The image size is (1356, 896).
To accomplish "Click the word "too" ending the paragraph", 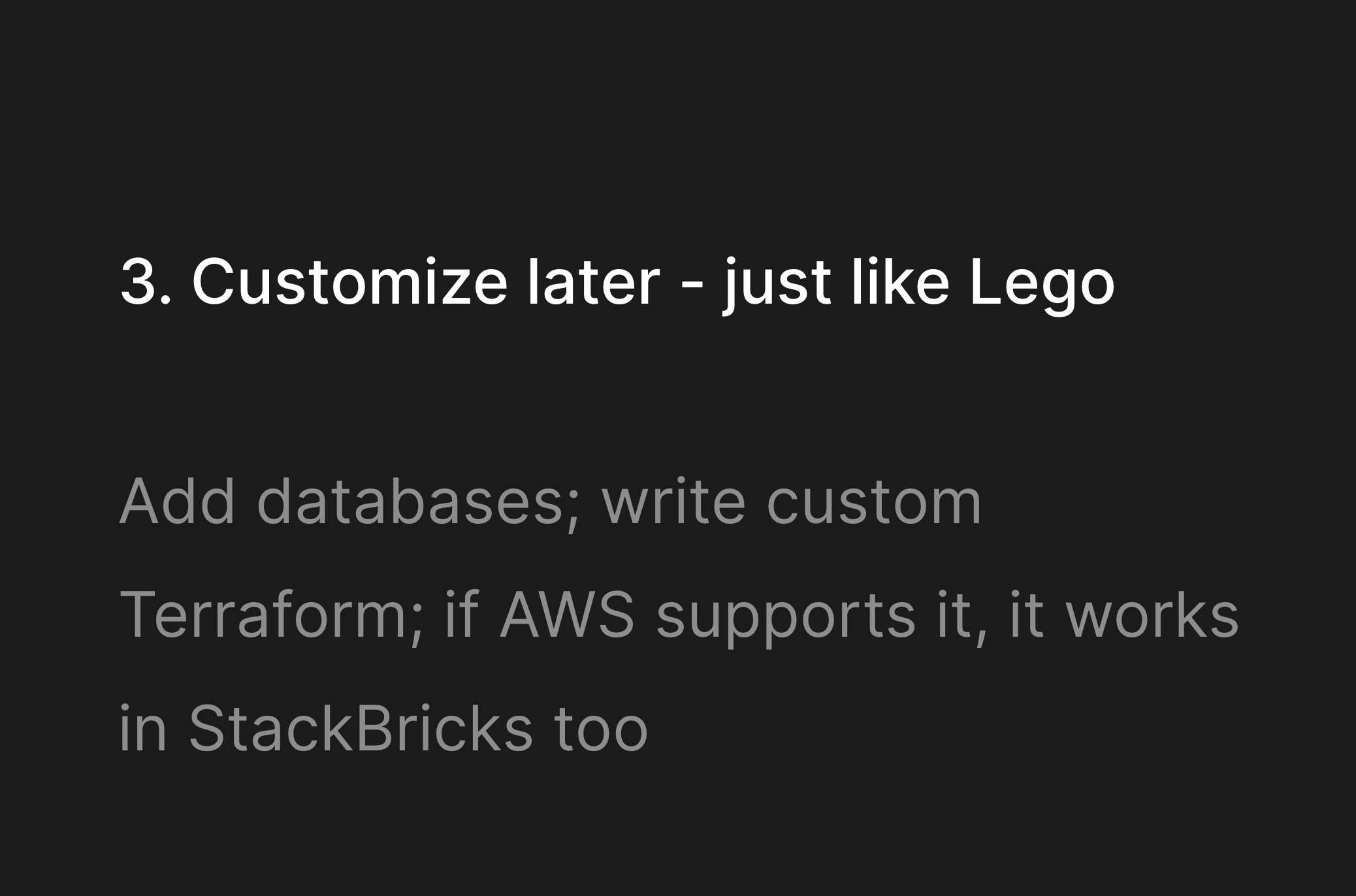I will point(600,729).
